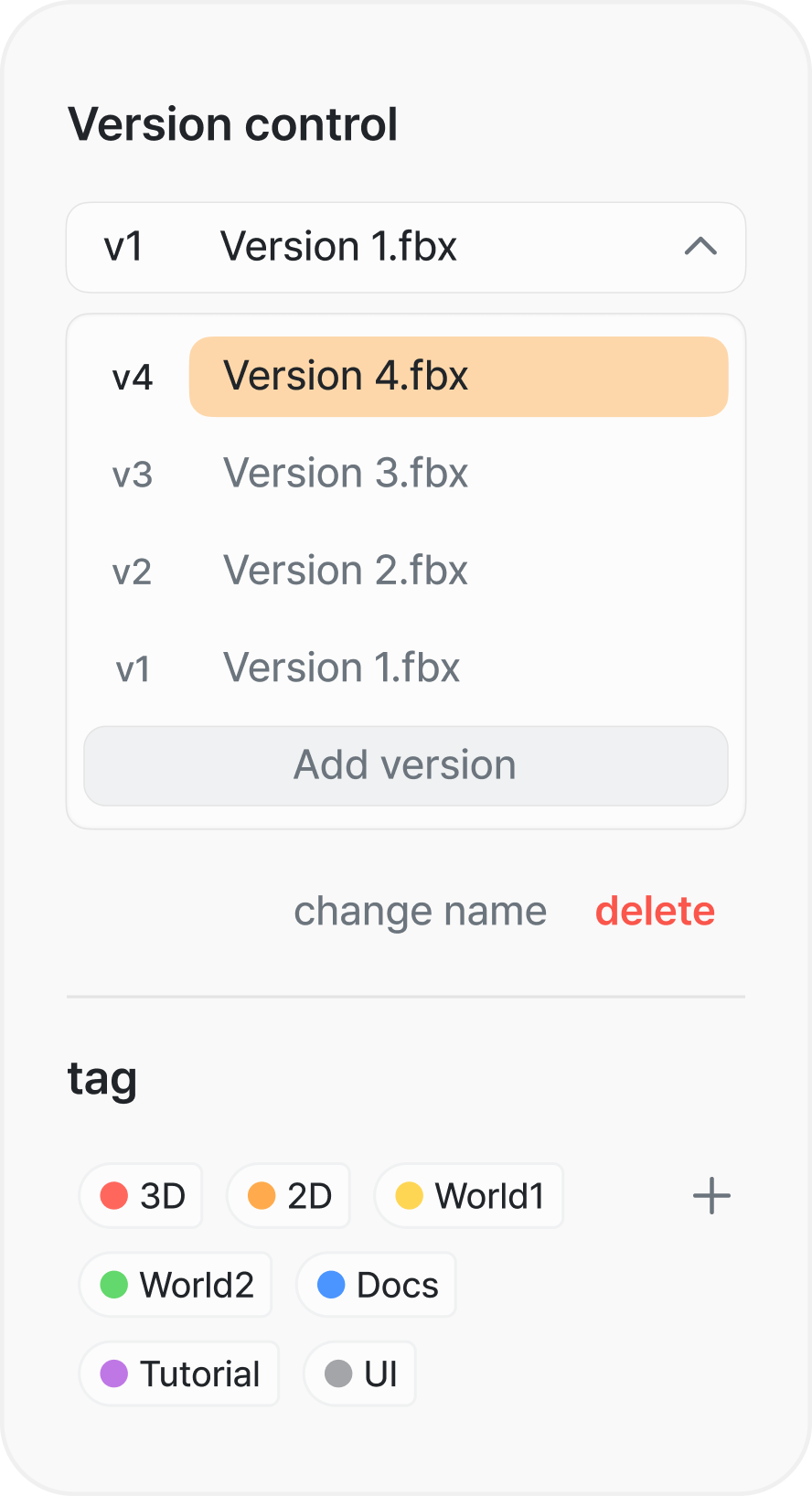Image resolution: width=812 pixels, height=1496 pixels.
Task: Toggle the World1 tag chip
Action: click(x=469, y=1196)
